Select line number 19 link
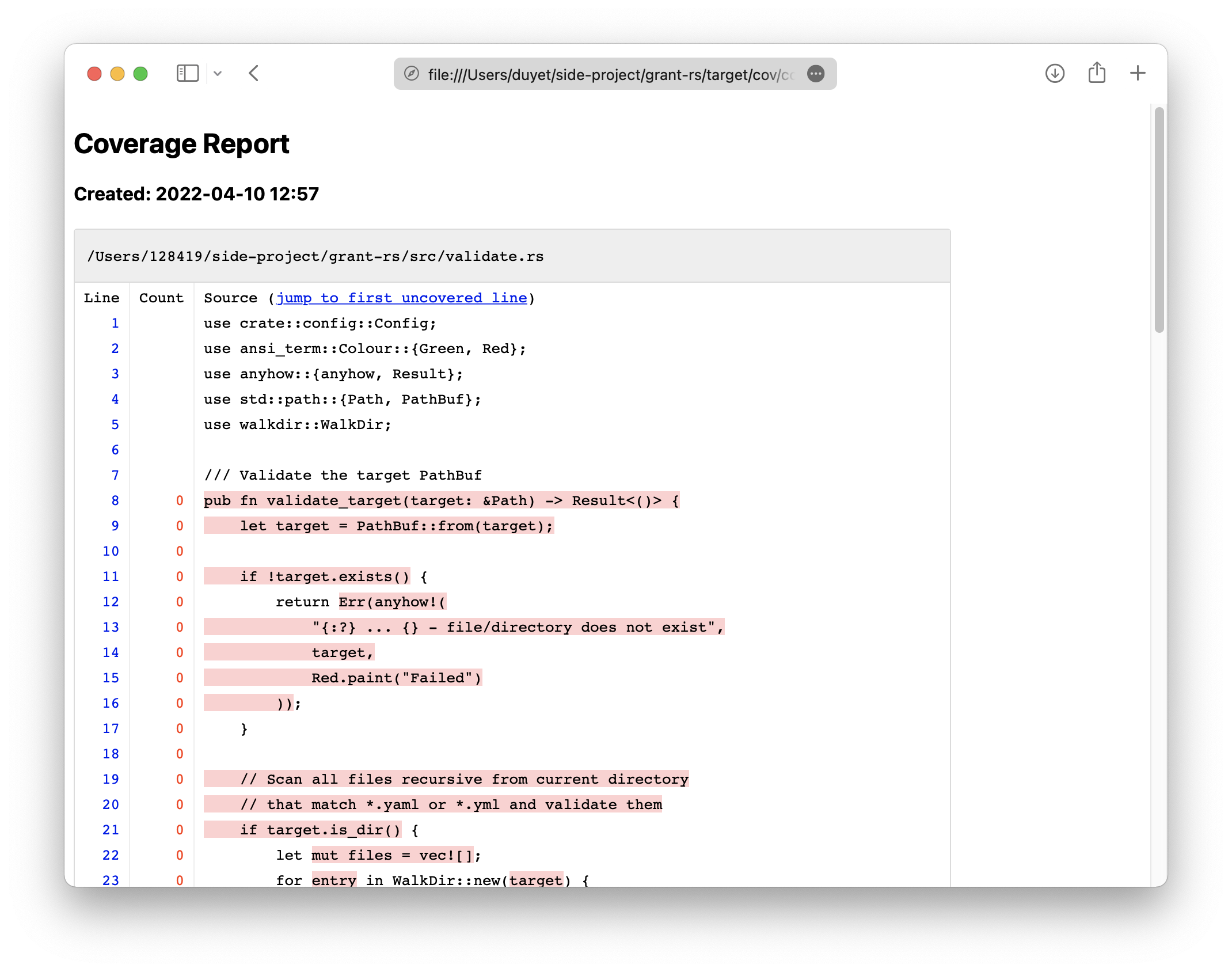This screenshot has height=972, width=1232. 111,779
